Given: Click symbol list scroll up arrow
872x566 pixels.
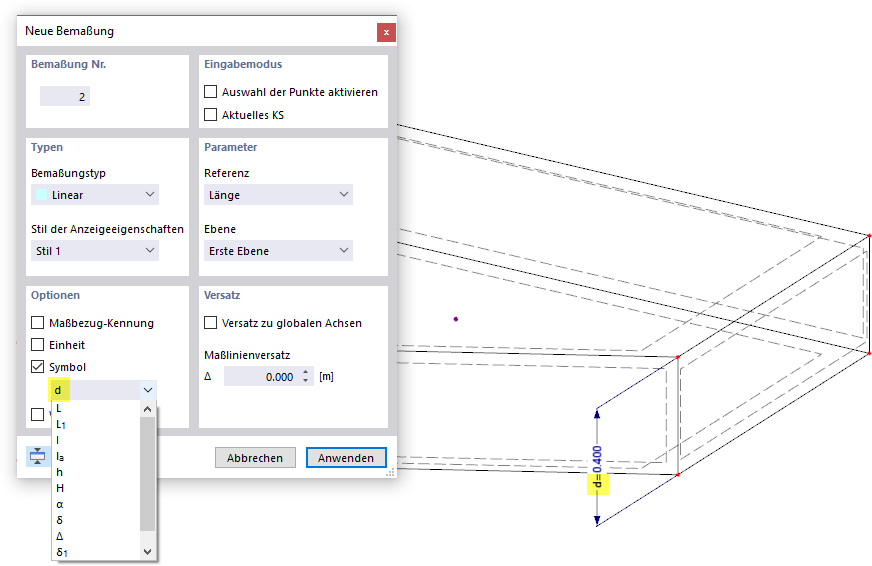Looking at the screenshot, I should [x=147, y=409].
